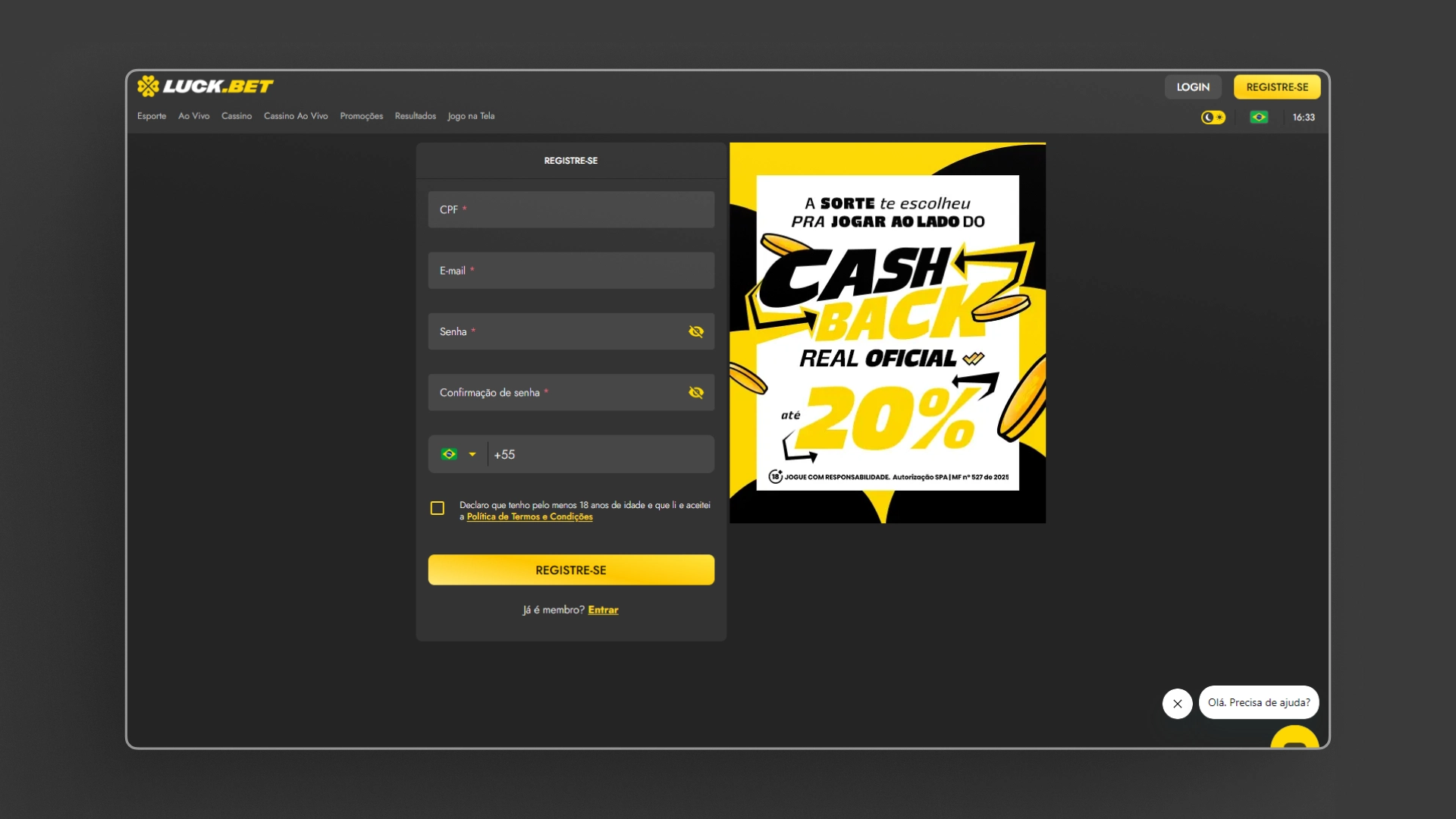The height and width of the screenshot is (819, 1456).
Task: Click the Entrar link
Action: 603,610
